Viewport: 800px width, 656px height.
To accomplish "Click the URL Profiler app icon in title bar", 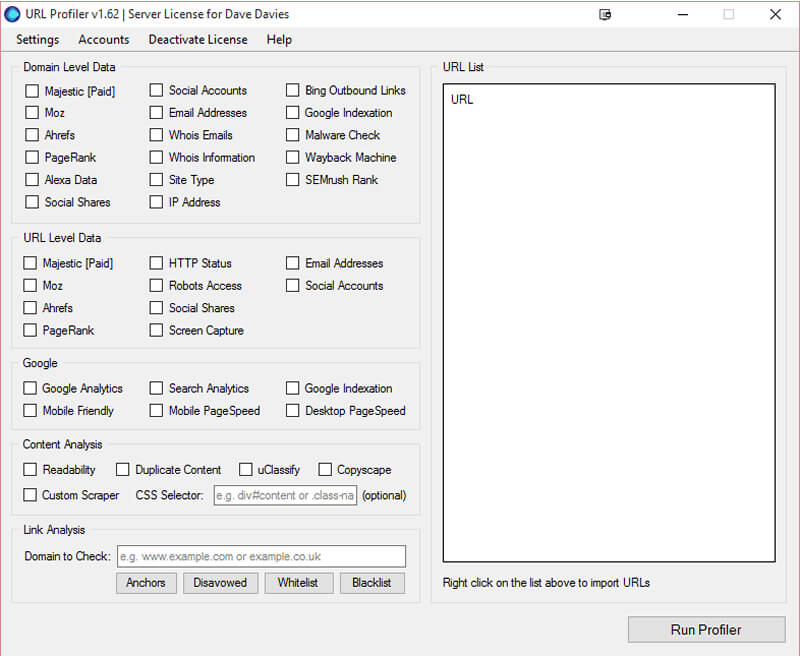I will (12, 14).
